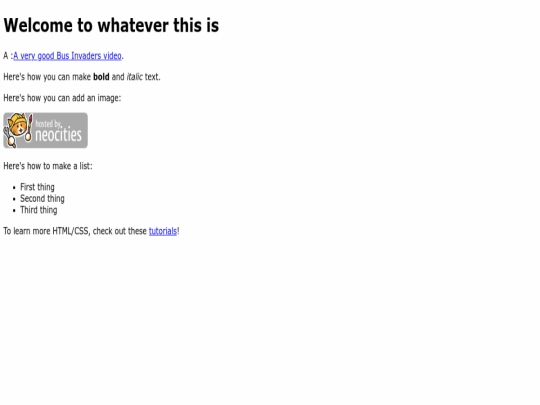
Task: Click the cat mascot in the badge
Action: click(18, 129)
